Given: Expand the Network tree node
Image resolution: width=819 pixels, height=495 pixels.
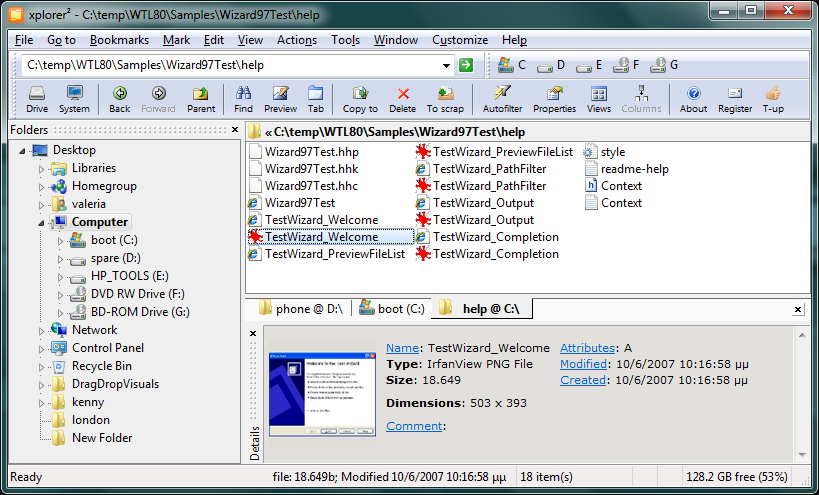Looking at the screenshot, I should (x=41, y=331).
